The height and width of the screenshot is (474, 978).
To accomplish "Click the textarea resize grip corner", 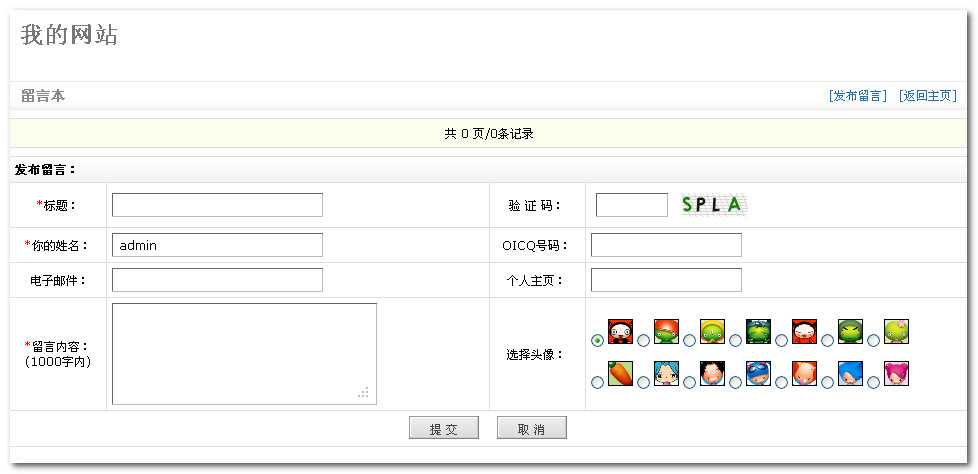I will point(364,392).
